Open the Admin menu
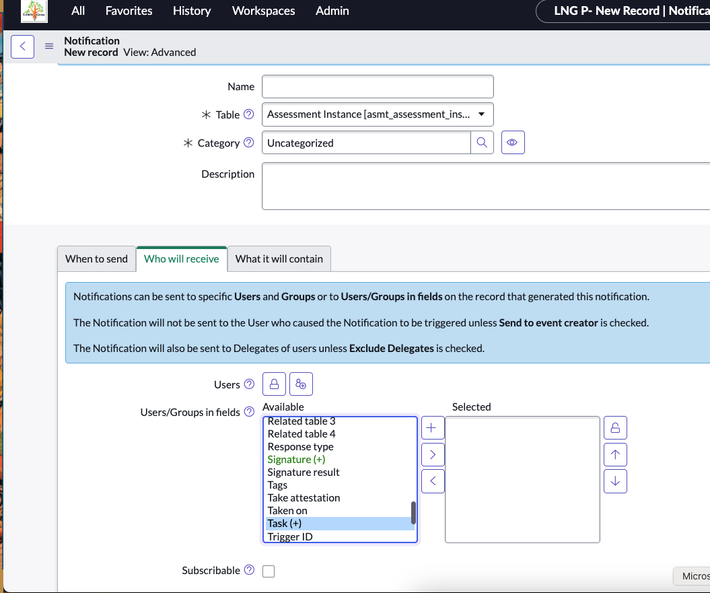This screenshot has height=593, width=710. 332,11
